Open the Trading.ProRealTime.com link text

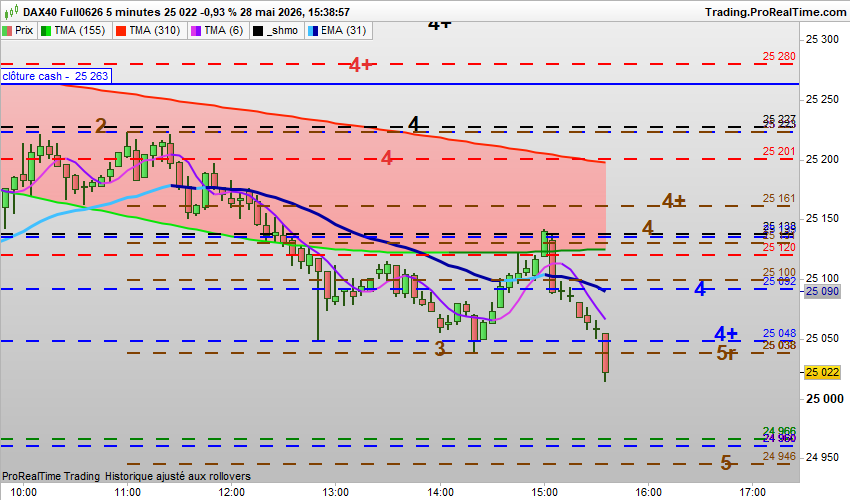pyautogui.click(x=775, y=12)
